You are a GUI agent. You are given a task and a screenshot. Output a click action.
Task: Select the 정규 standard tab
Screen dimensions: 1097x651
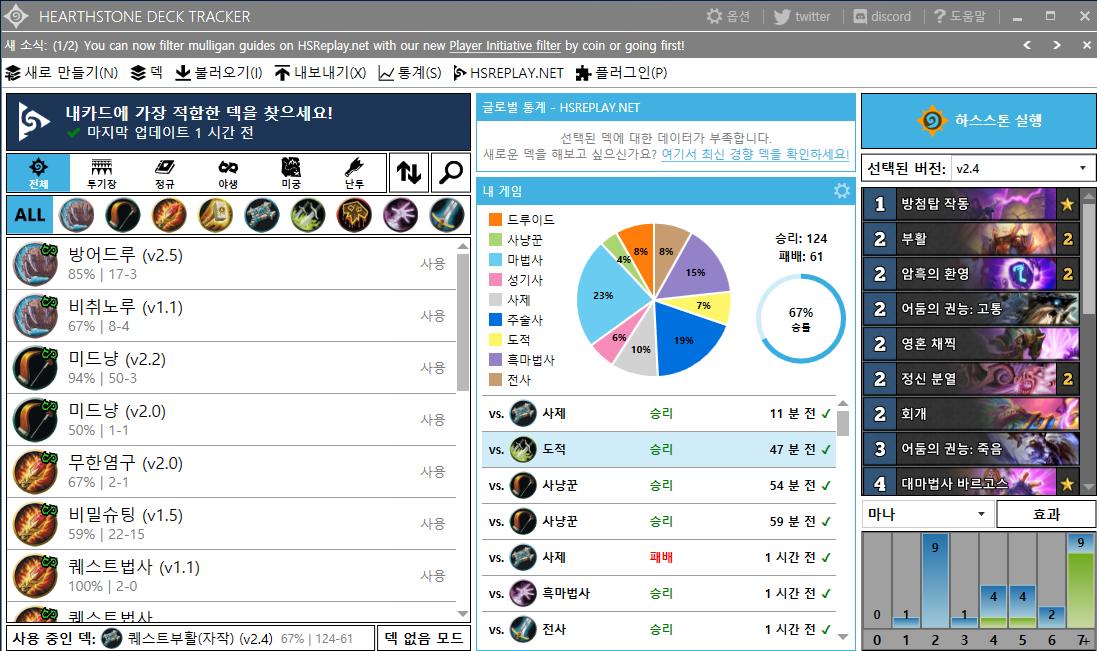pos(164,173)
